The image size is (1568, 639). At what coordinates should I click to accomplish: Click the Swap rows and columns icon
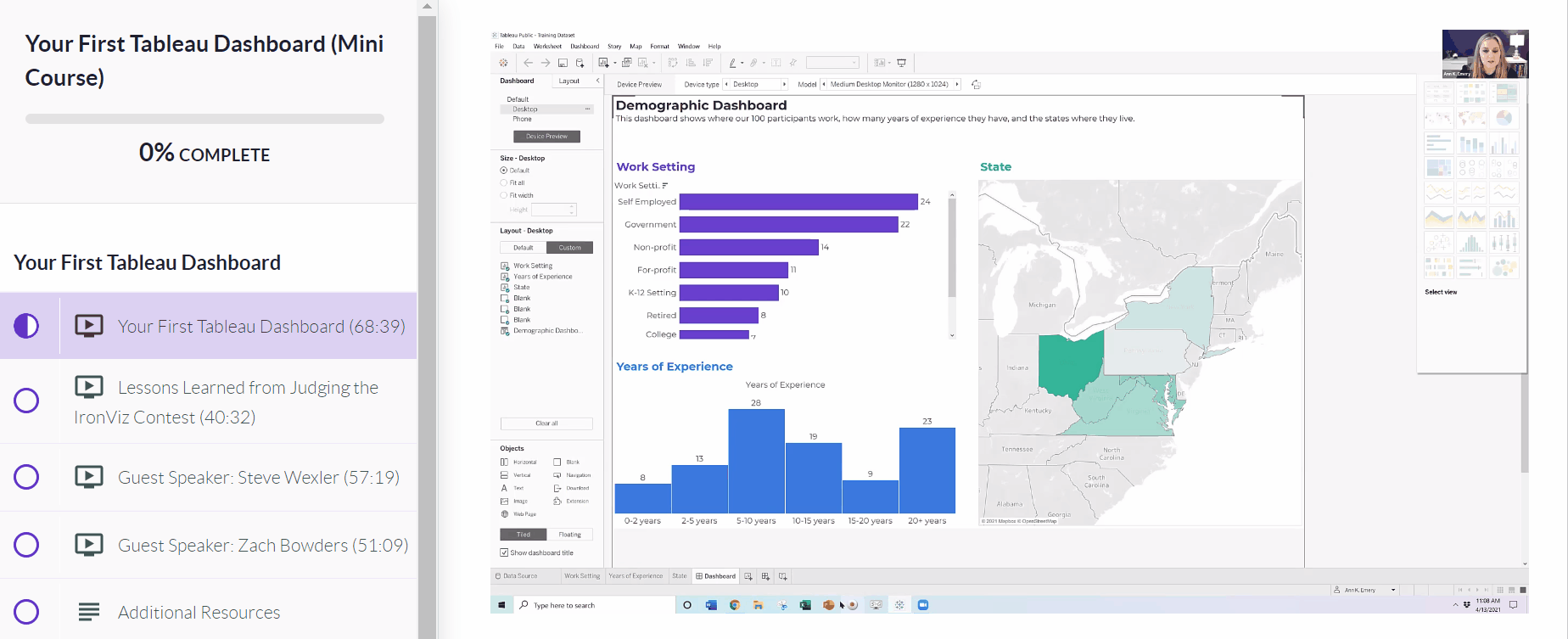coord(673,63)
